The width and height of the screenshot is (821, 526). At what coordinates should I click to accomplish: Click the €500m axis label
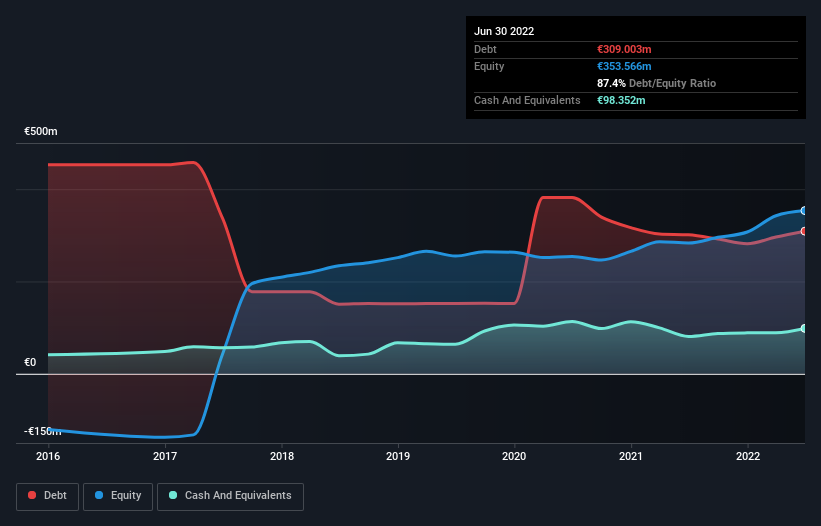41,131
